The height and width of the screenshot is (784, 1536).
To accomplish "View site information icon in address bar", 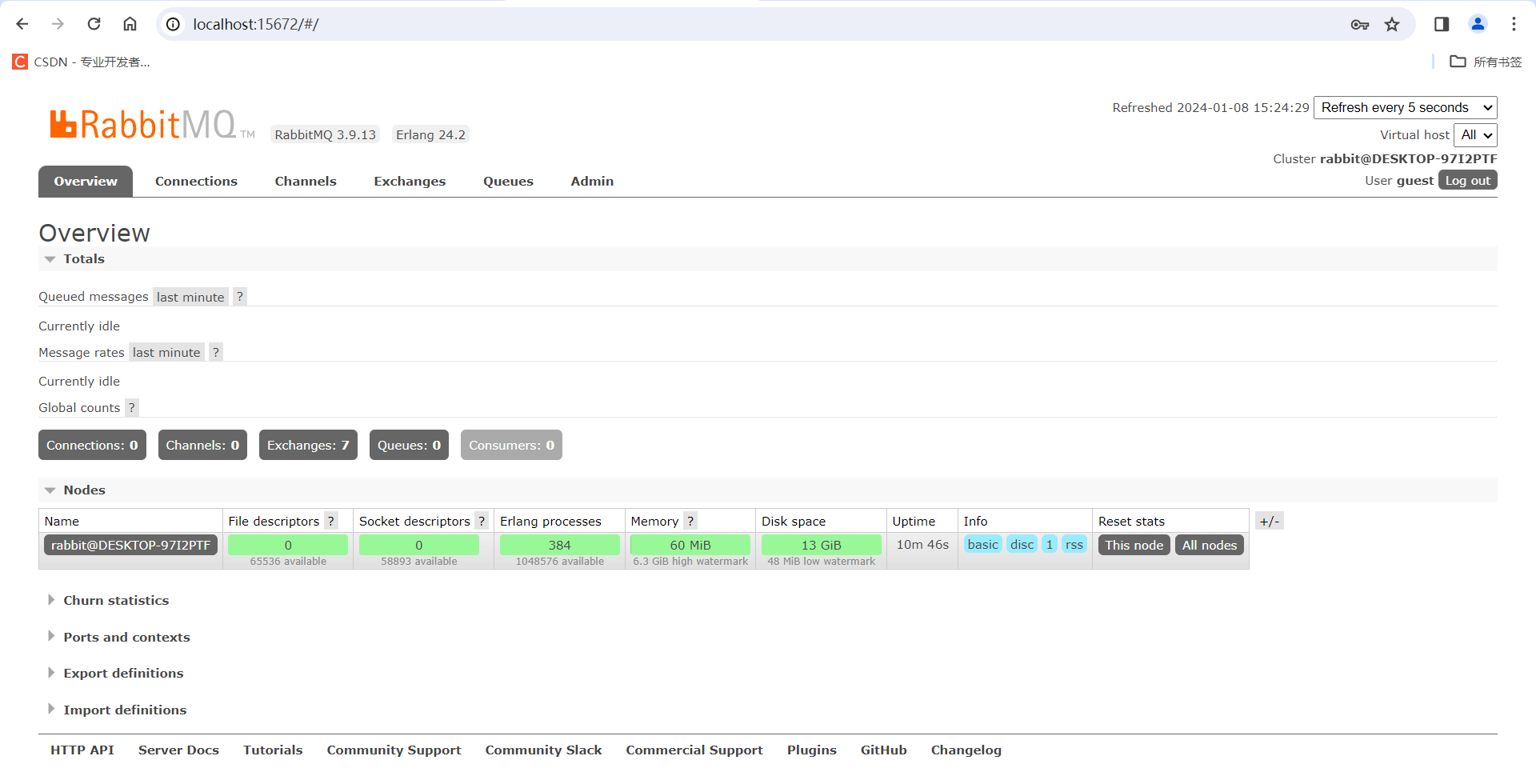I will click(173, 24).
